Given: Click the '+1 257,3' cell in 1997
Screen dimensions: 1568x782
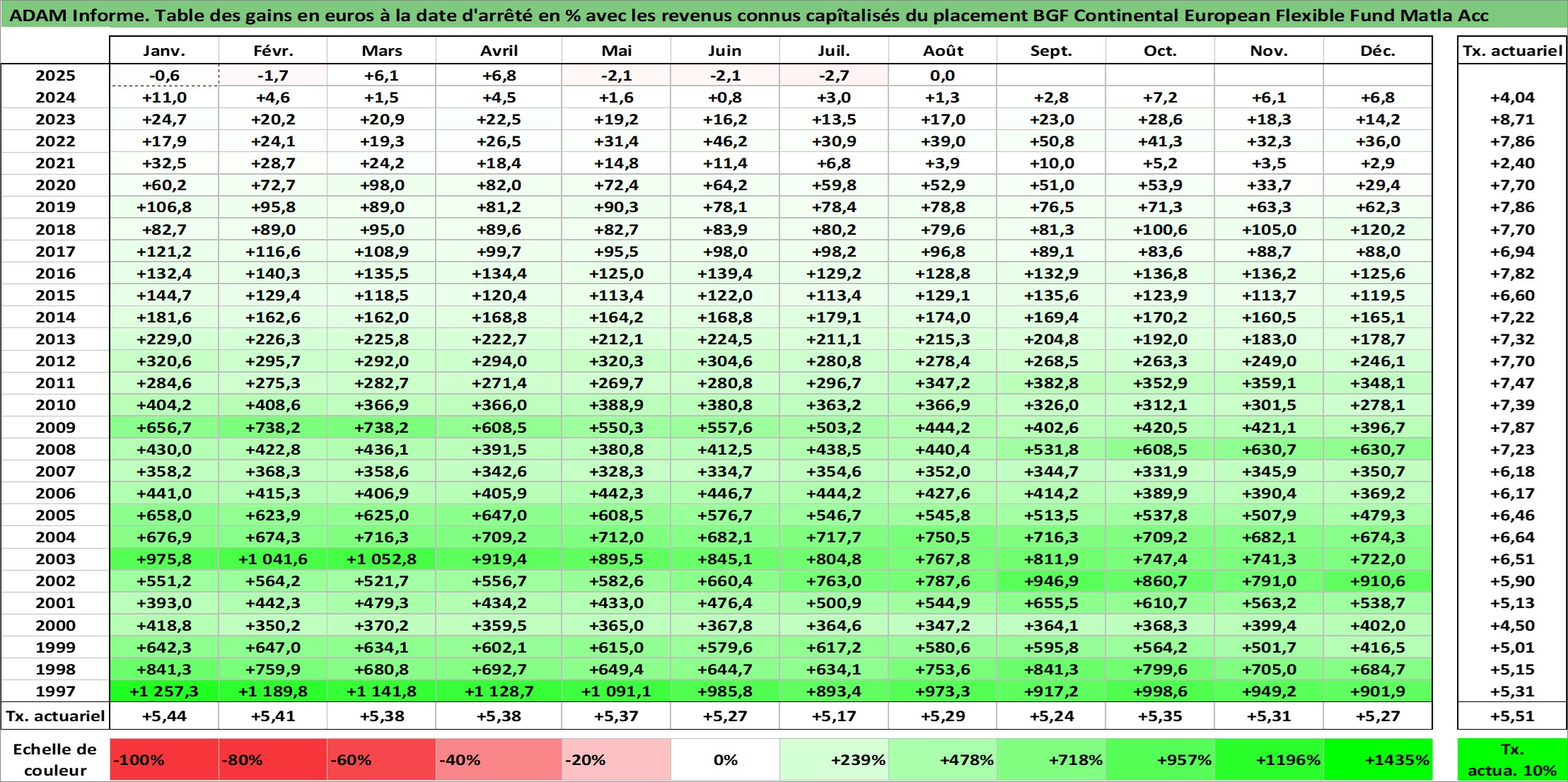Looking at the screenshot, I should 164,691.
